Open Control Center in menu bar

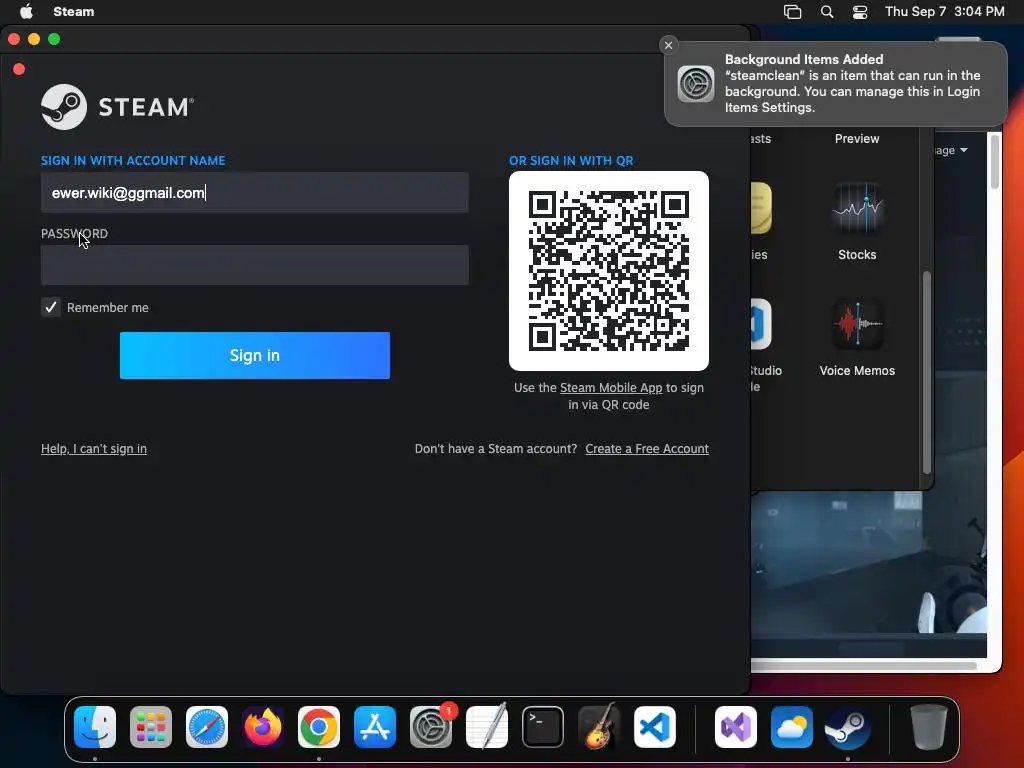[x=860, y=12]
